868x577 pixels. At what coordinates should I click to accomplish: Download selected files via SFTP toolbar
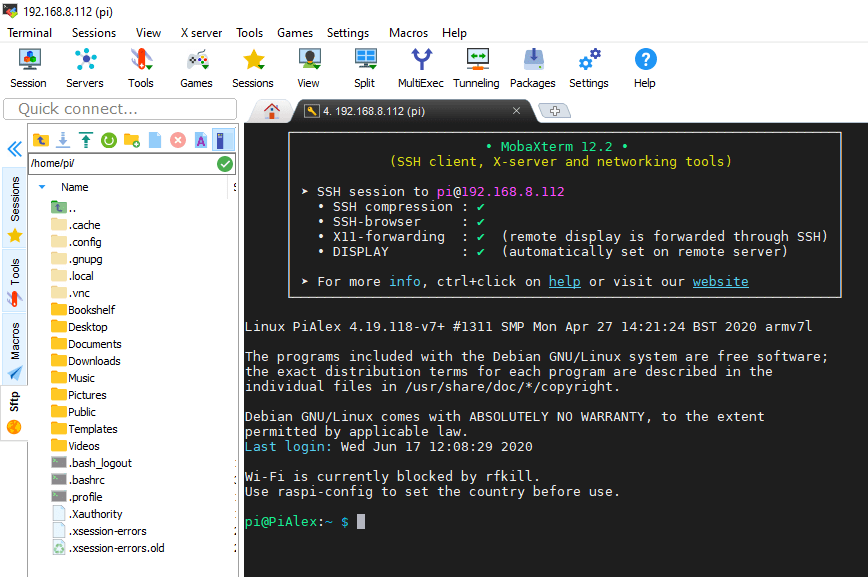tap(63, 140)
